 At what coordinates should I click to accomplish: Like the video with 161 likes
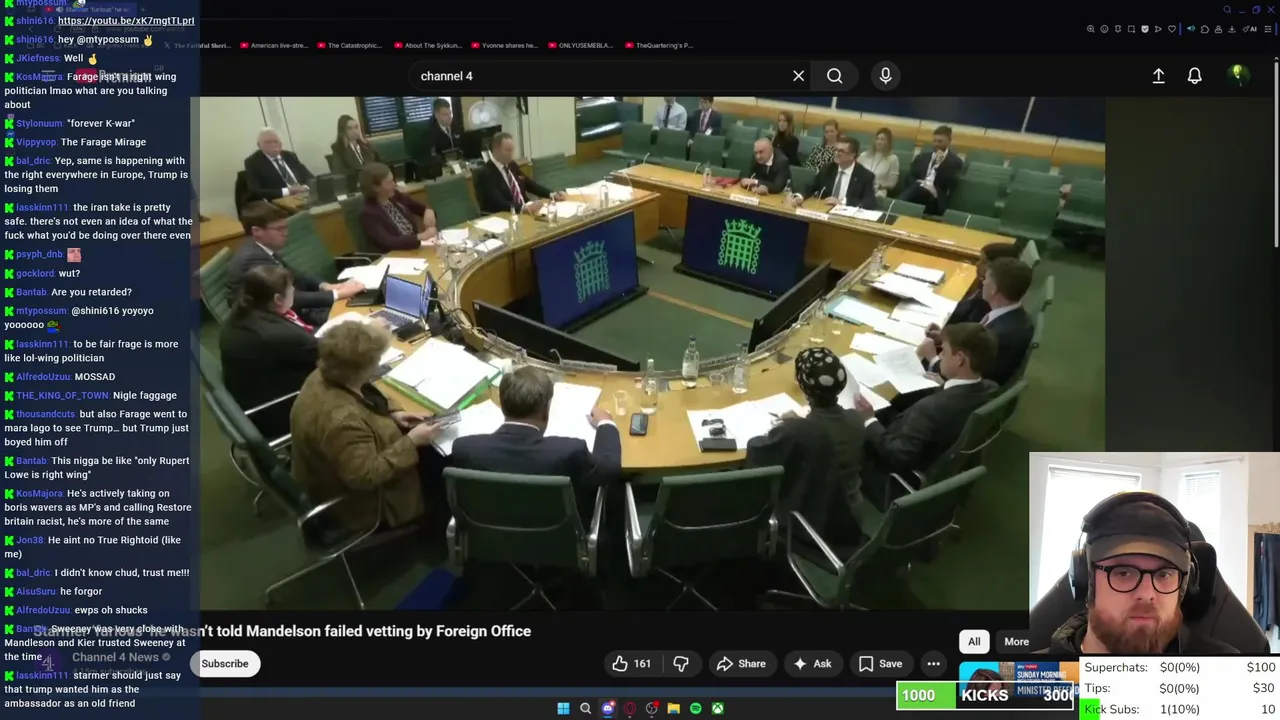pyautogui.click(x=632, y=664)
